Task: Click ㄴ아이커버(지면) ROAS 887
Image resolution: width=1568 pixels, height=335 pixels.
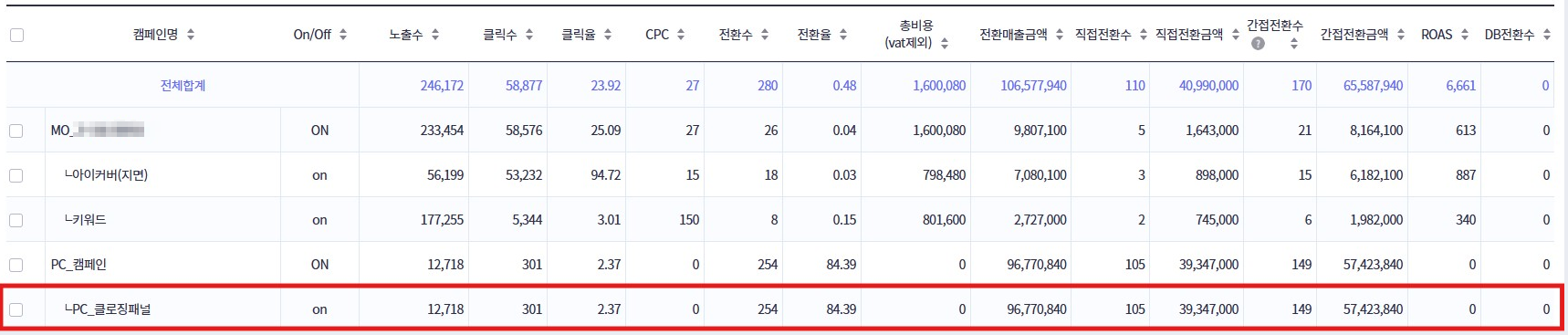Action: (x=1466, y=175)
